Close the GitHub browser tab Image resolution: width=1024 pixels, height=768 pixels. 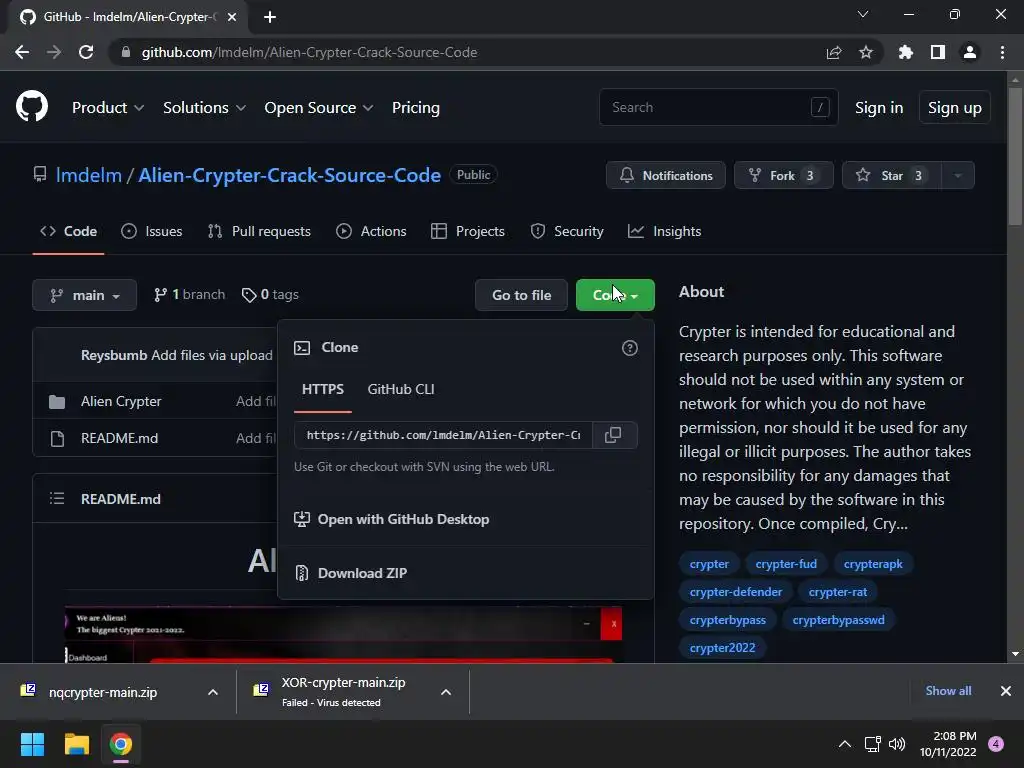[x=232, y=17]
